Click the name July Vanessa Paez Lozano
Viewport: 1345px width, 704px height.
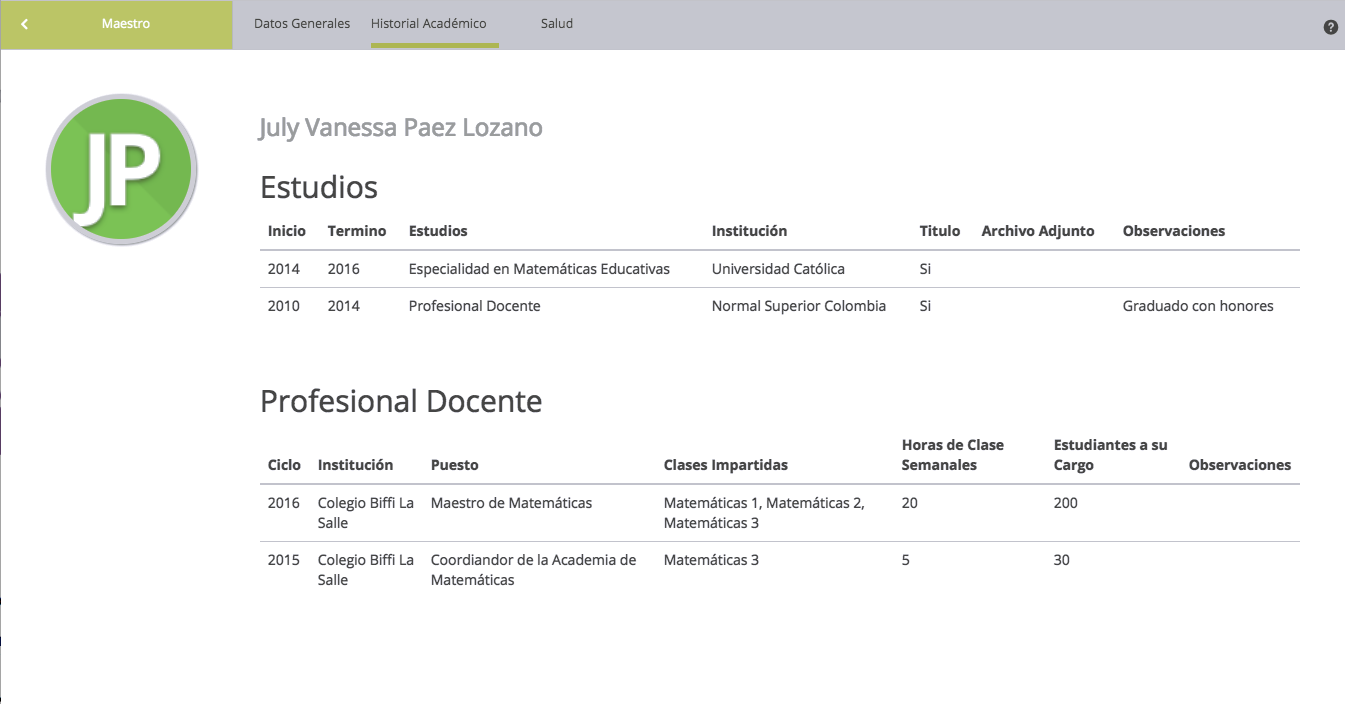(x=400, y=128)
